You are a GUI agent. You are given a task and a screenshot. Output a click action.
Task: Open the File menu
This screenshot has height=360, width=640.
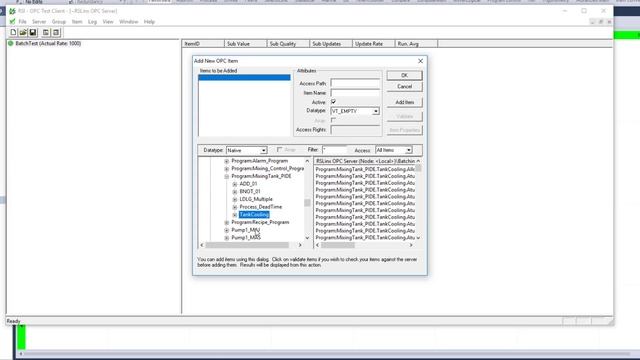point(22,22)
